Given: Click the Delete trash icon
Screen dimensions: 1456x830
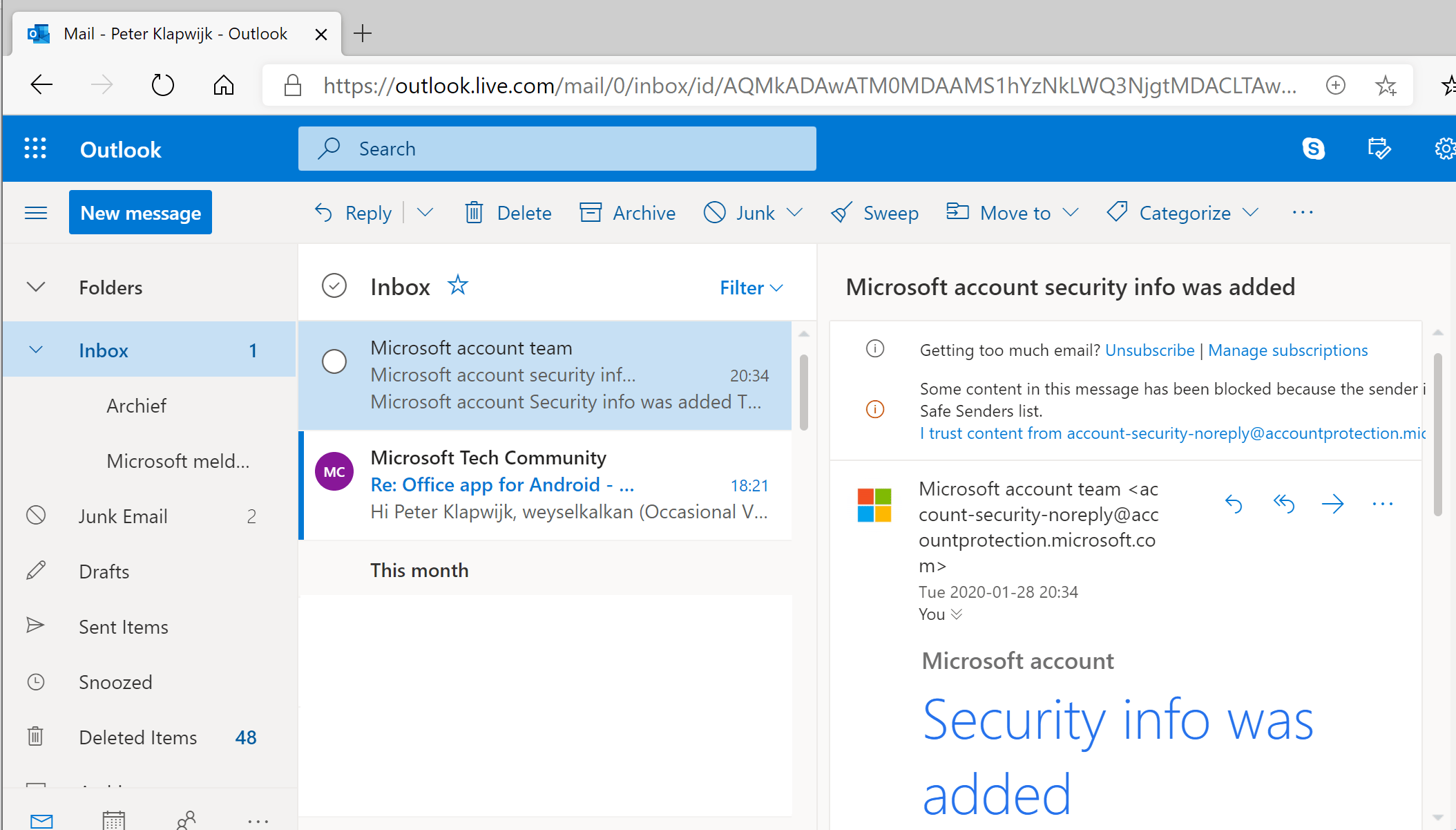Looking at the screenshot, I should click(x=474, y=213).
